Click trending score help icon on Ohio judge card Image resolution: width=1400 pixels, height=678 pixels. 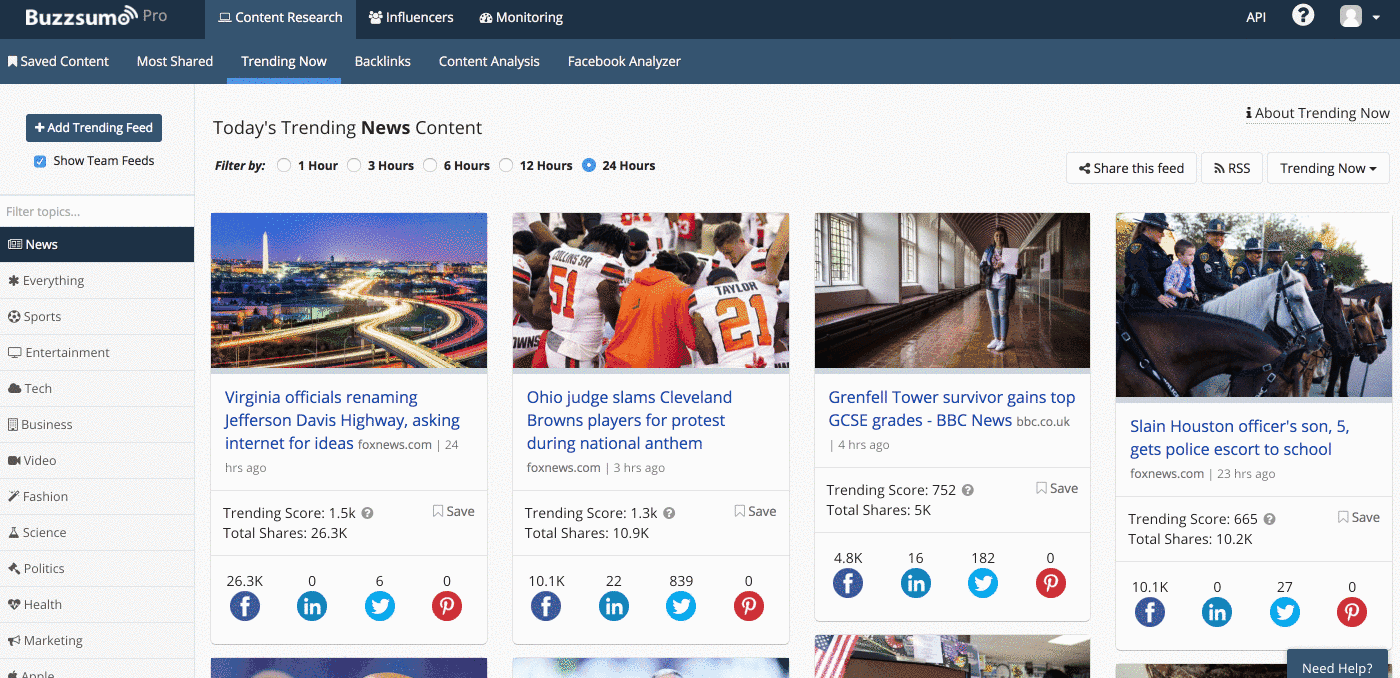click(x=669, y=513)
